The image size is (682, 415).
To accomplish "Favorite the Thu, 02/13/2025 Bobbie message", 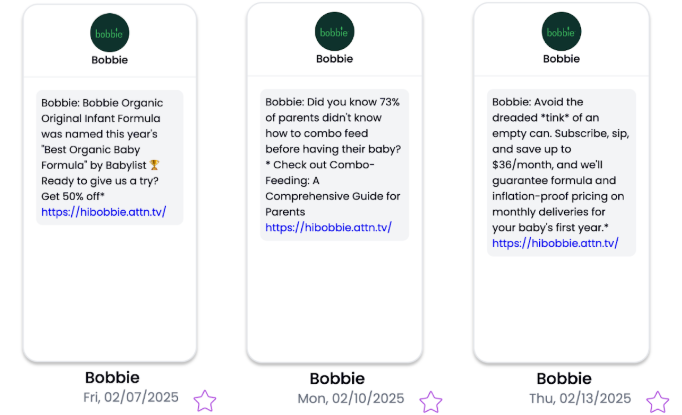I will pos(658,402).
